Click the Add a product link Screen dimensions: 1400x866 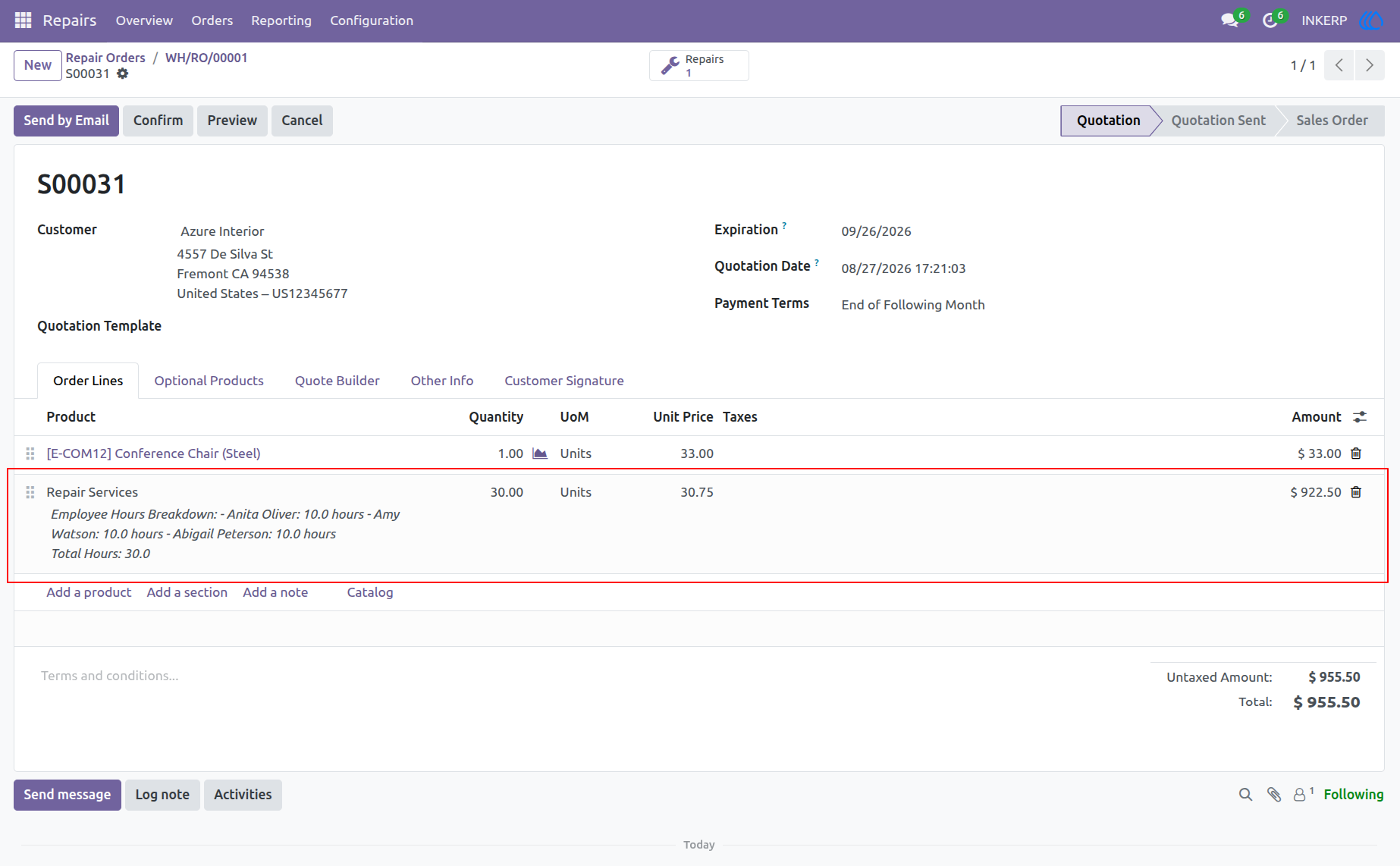tap(89, 592)
